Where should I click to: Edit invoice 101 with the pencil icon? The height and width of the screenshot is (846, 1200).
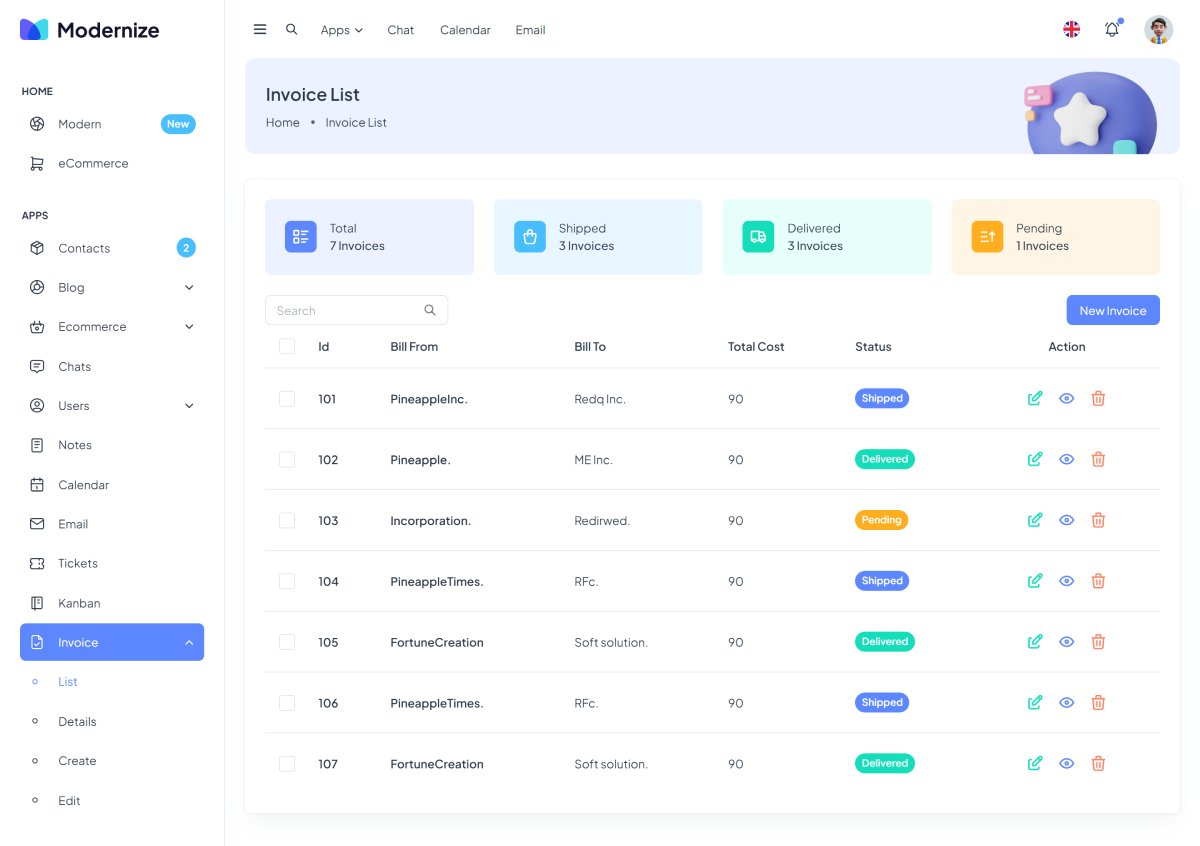click(1035, 398)
